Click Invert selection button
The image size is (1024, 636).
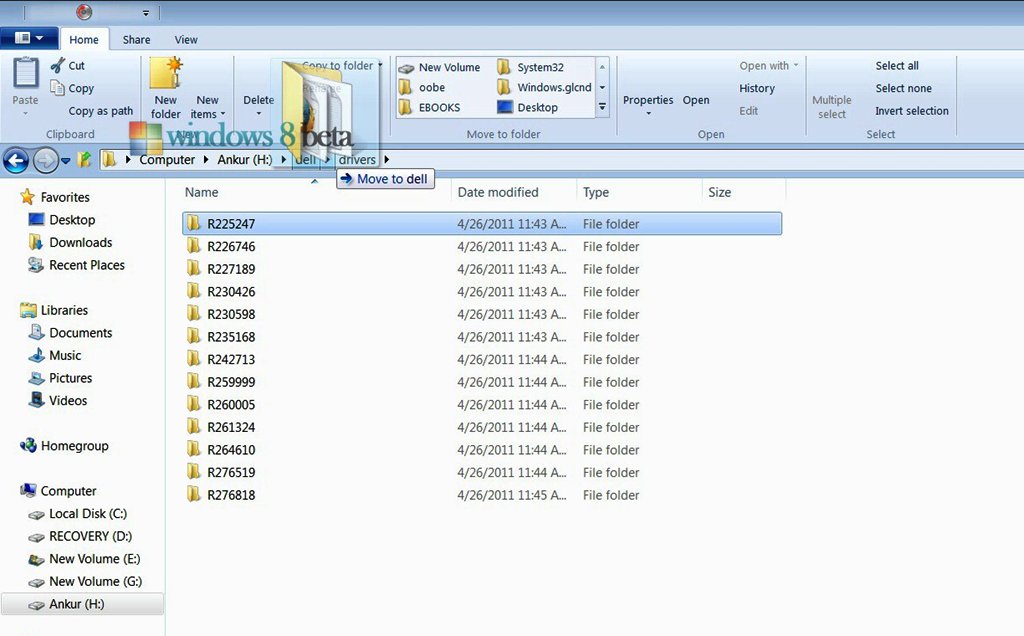[x=911, y=111]
